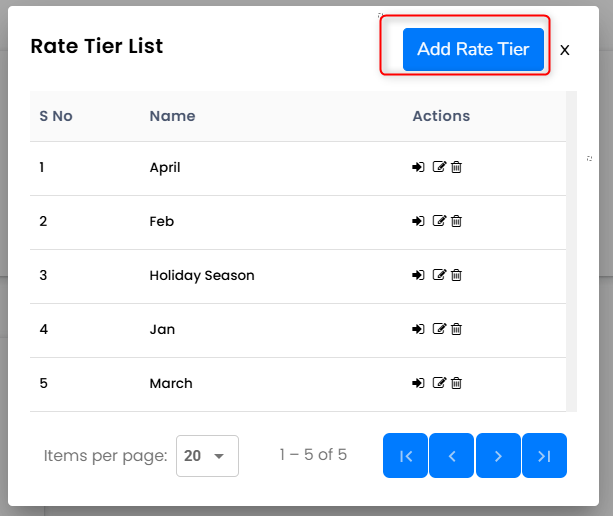Edit the March rate tier
613x516 pixels.
[438, 383]
